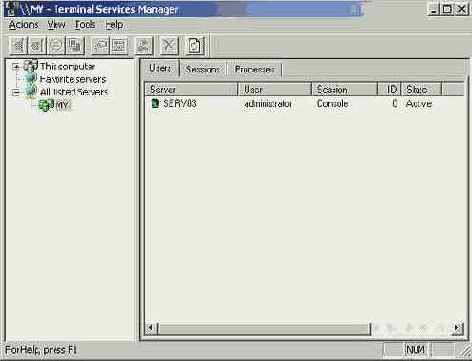
Task: Open the View menu
Action: pos(56,25)
